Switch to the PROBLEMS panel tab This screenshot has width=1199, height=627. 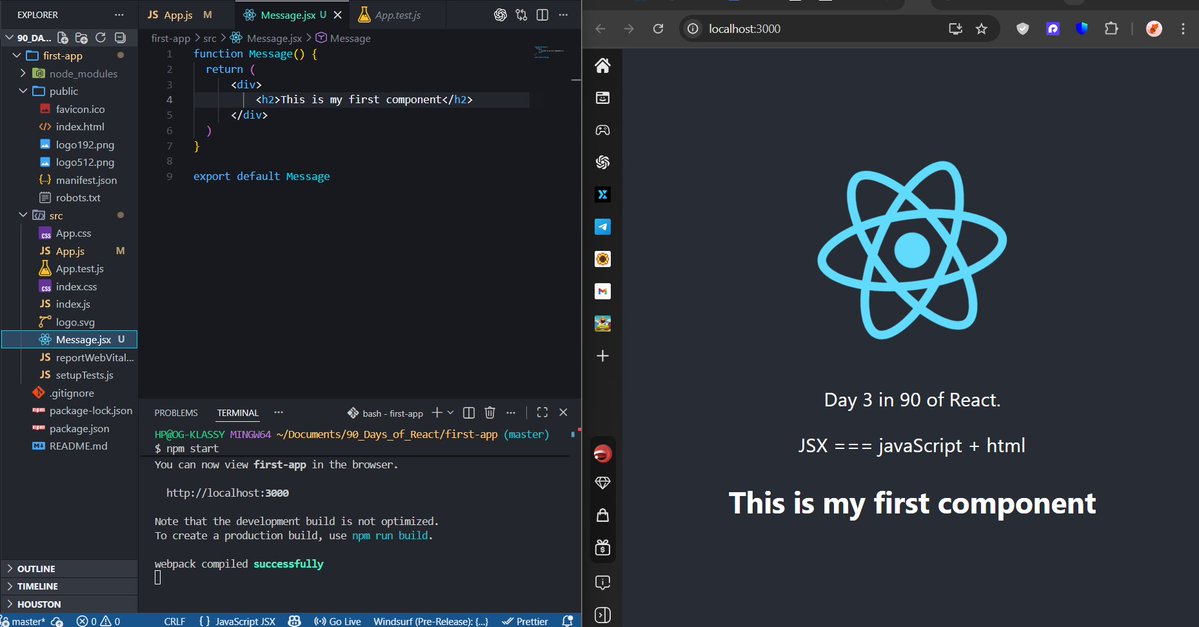pyautogui.click(x=176, y=413)
